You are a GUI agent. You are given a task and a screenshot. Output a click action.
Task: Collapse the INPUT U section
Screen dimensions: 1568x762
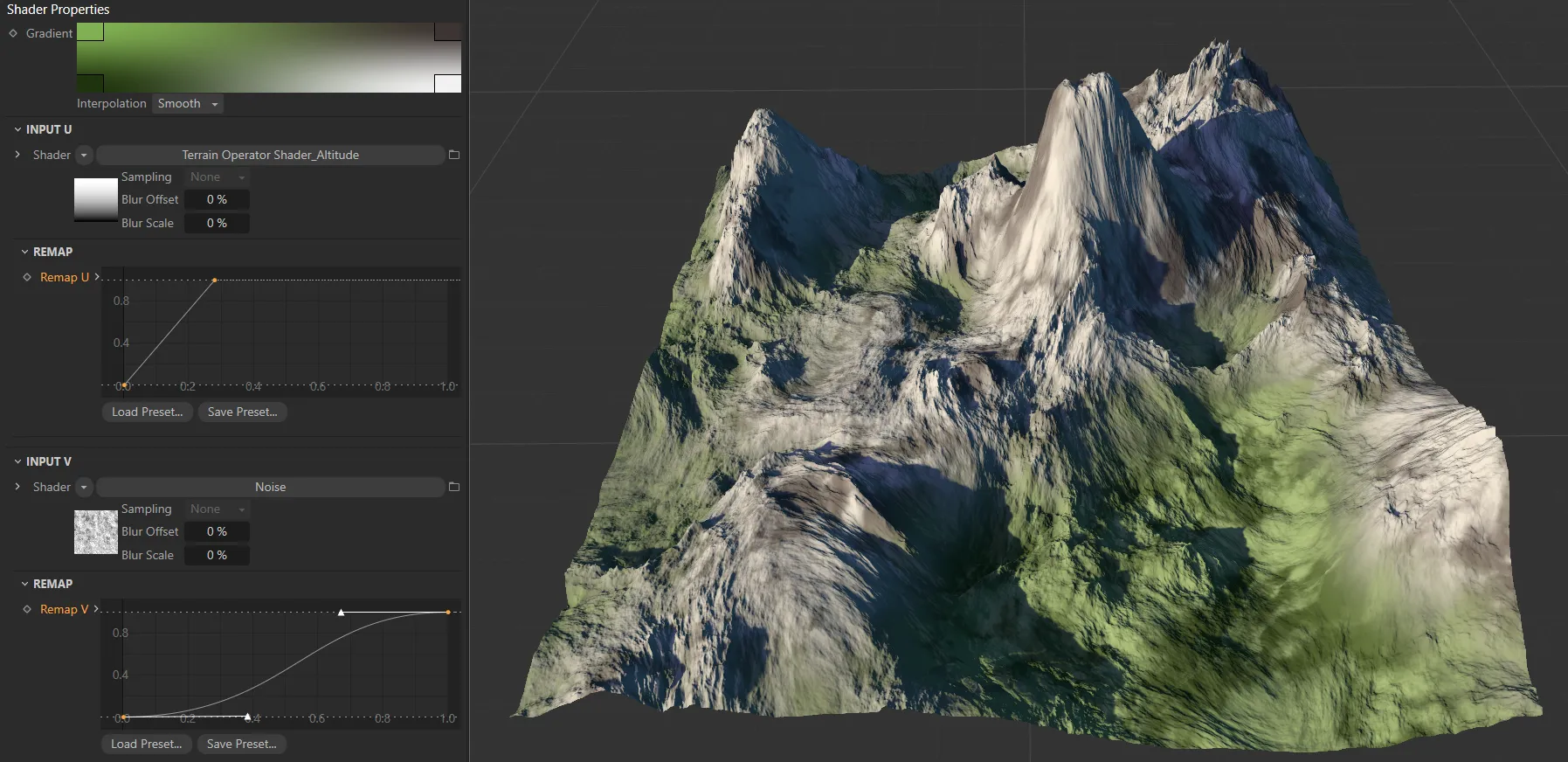click(17, 129)
